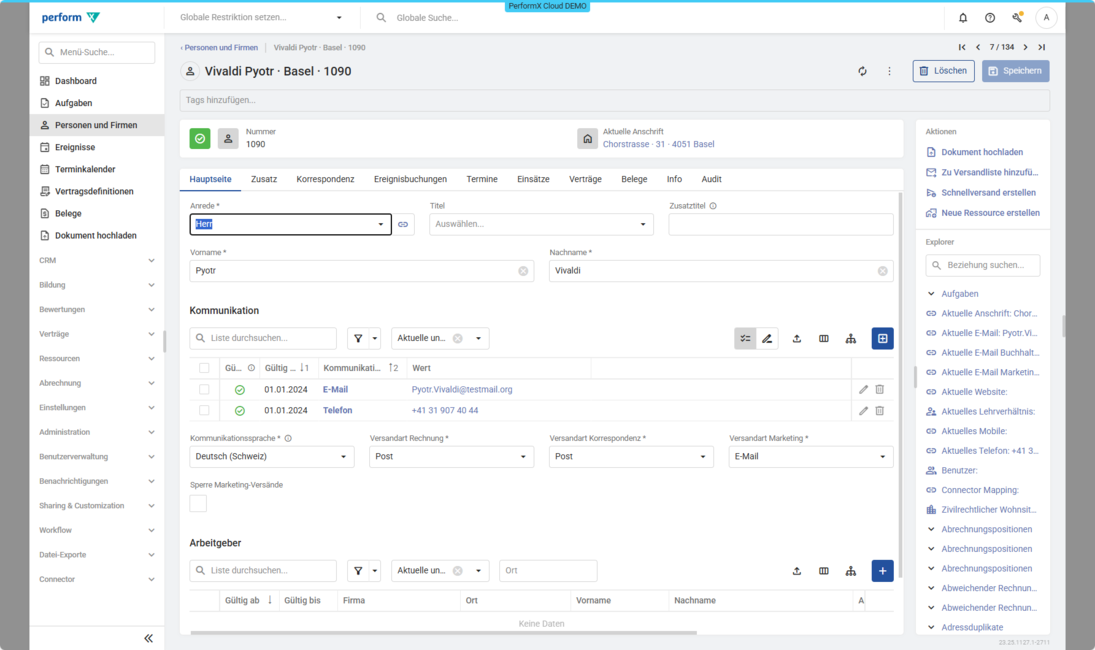This screenshot has width=1095, height=650.
Task: Open the Kommunikationssprache dropdown
Action: tap(272, 456)
